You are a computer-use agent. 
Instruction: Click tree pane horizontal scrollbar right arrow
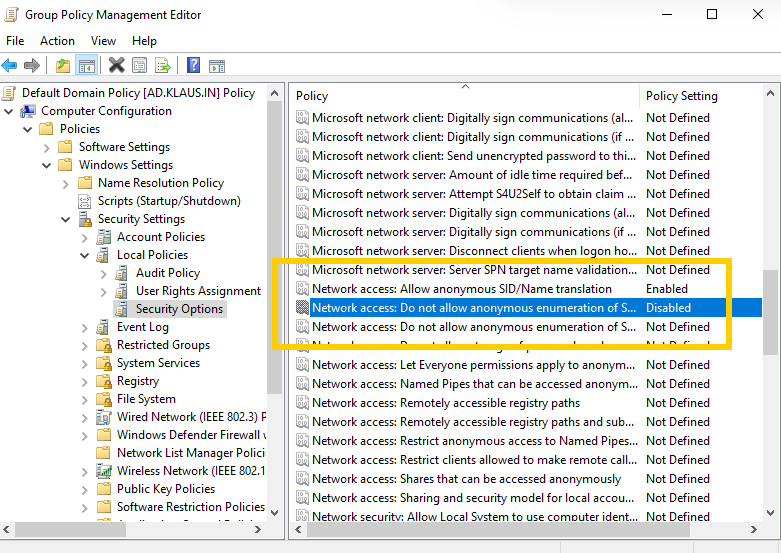coord(258,530)
